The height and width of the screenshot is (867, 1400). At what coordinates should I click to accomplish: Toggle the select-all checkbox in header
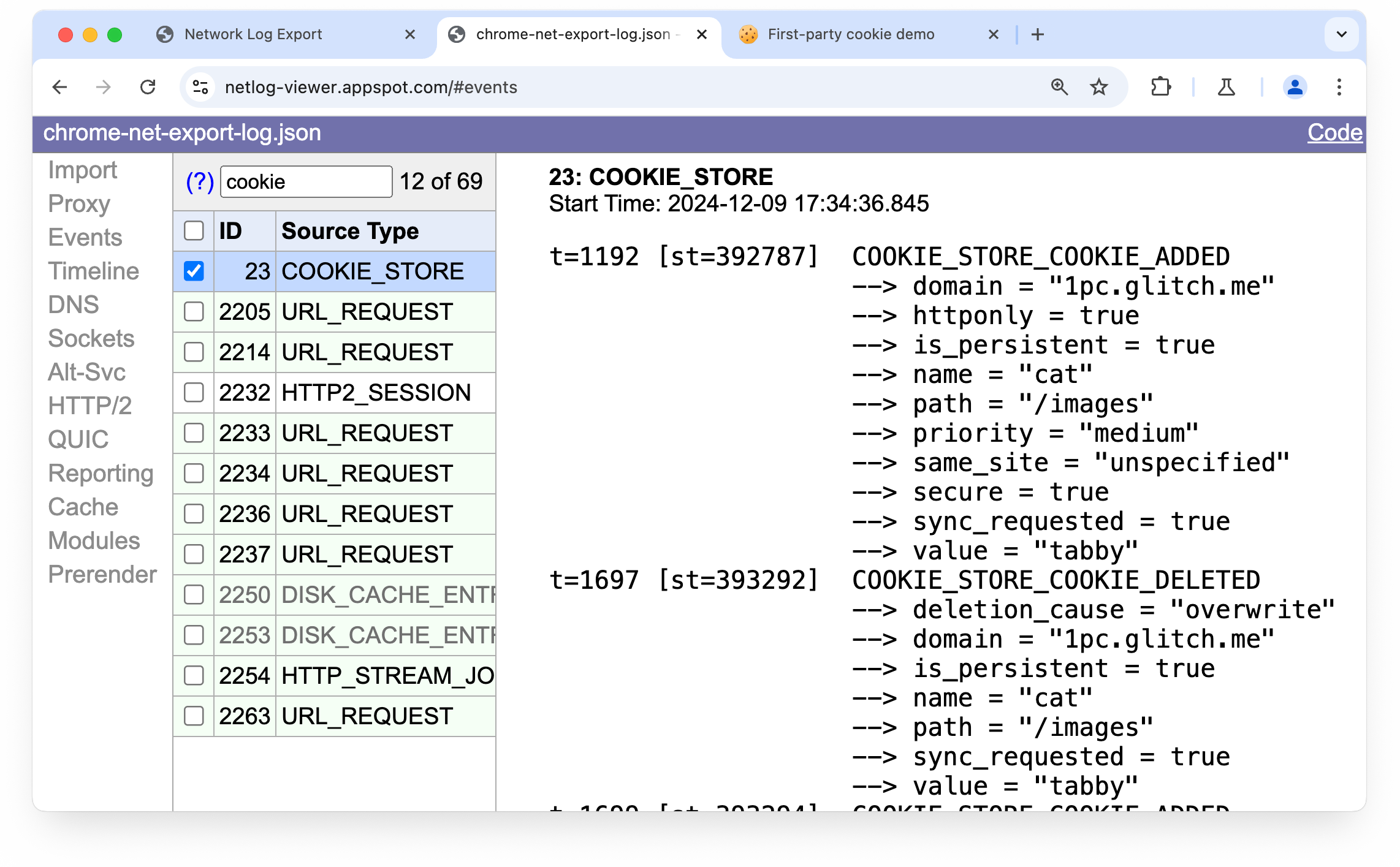pos(194,232)
